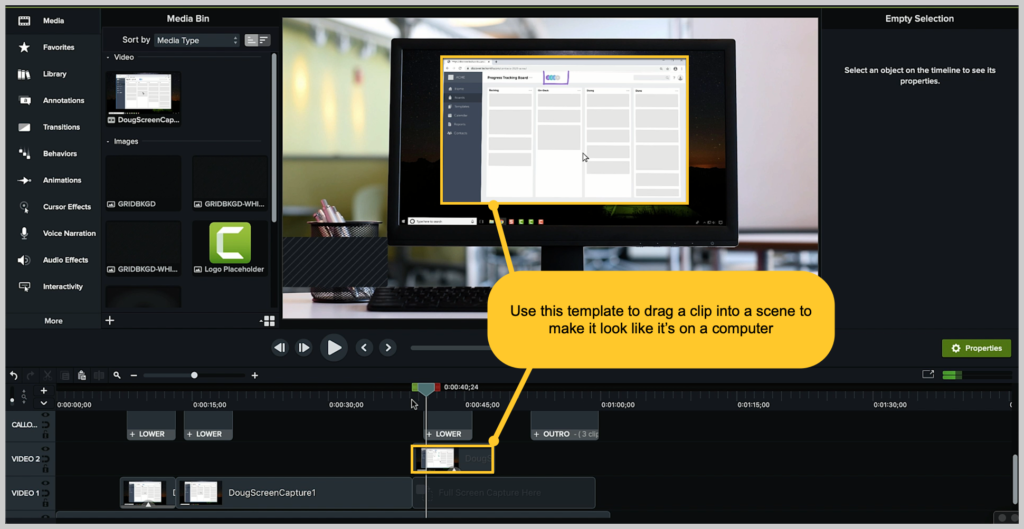Adjust the timeline zoom slider

coord(194,376)
